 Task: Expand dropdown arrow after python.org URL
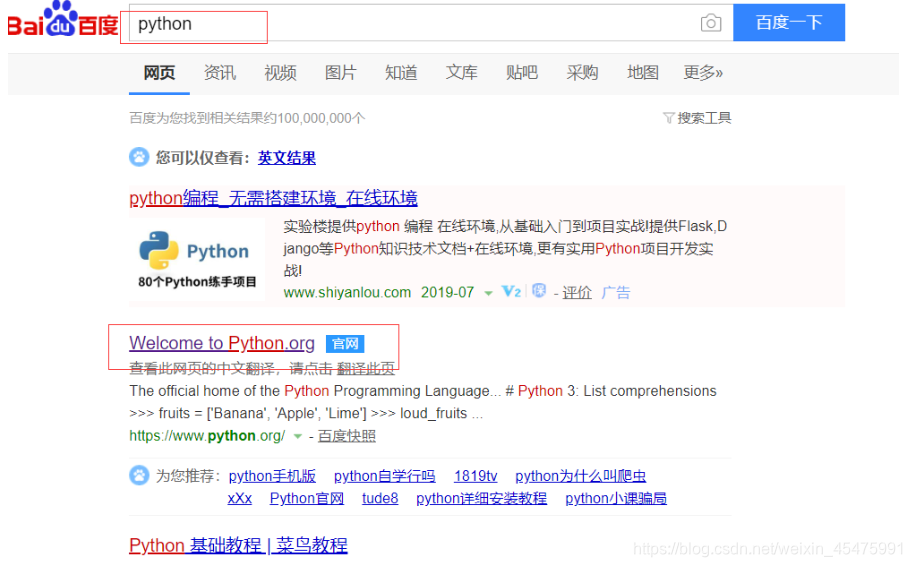[298, 436]
